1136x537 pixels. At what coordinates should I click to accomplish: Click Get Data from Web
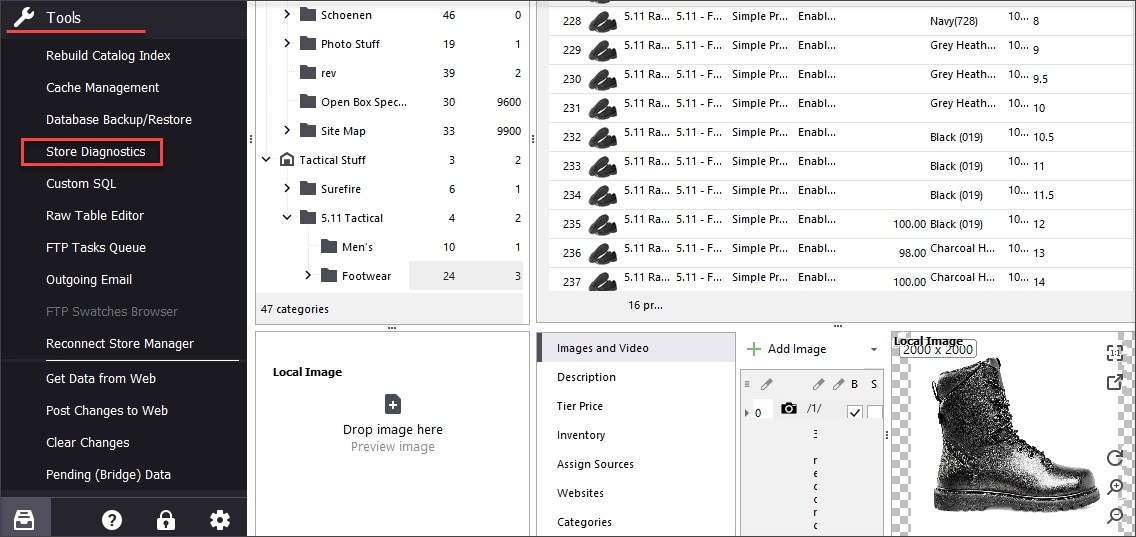point(101,378)
